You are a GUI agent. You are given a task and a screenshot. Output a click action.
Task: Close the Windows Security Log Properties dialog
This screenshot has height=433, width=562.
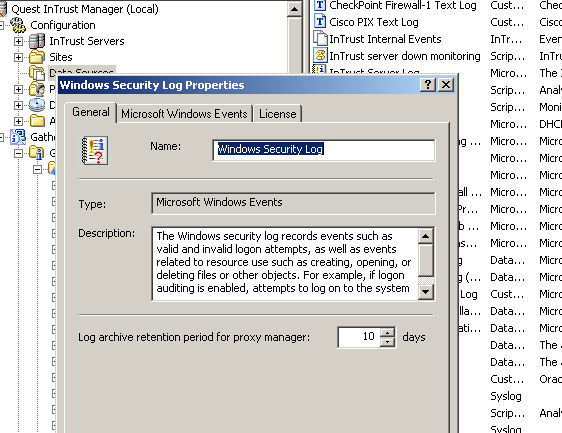point(446,85)
